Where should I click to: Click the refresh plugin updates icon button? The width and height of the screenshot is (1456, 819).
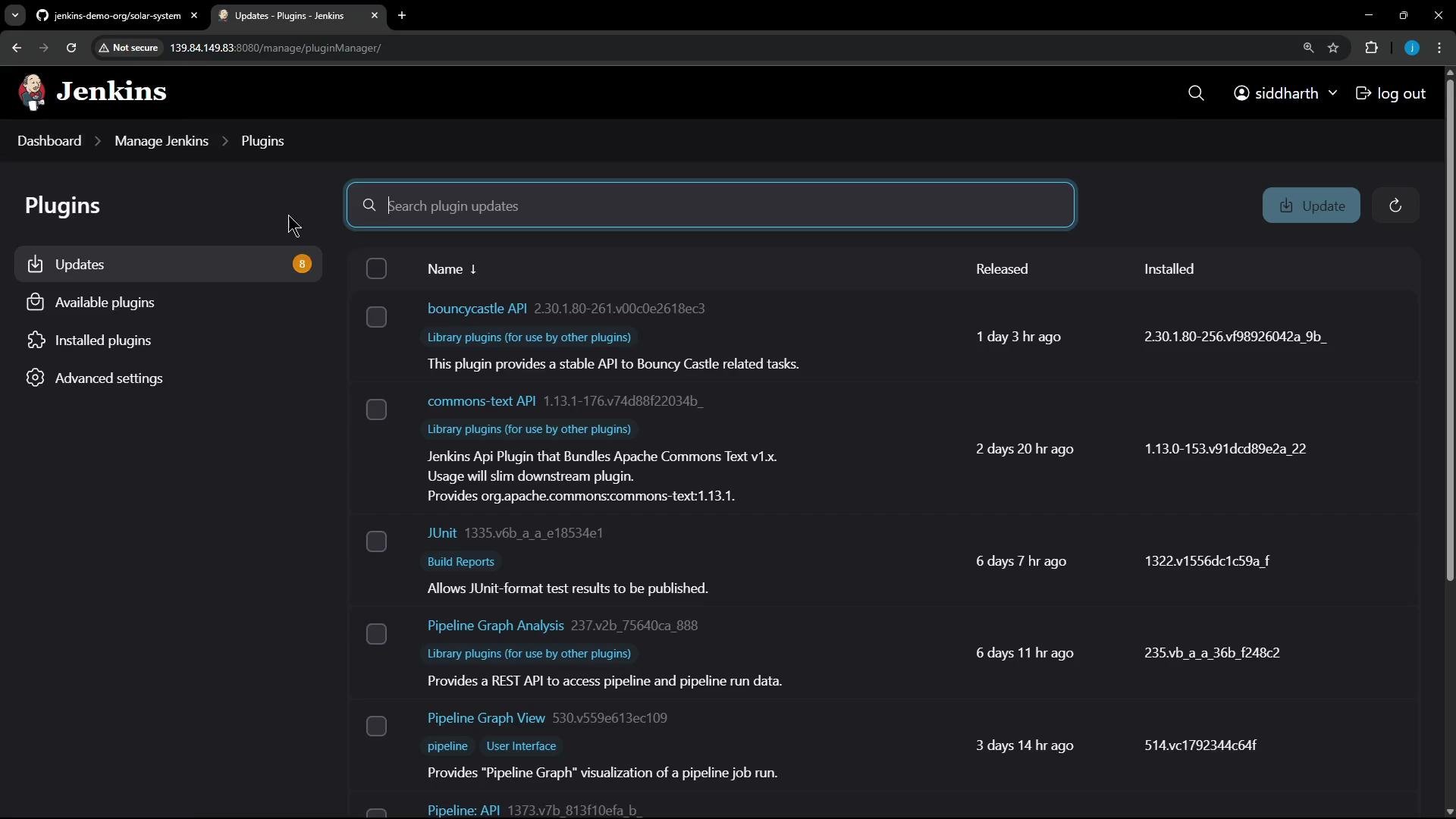[x=1395, y=206]
